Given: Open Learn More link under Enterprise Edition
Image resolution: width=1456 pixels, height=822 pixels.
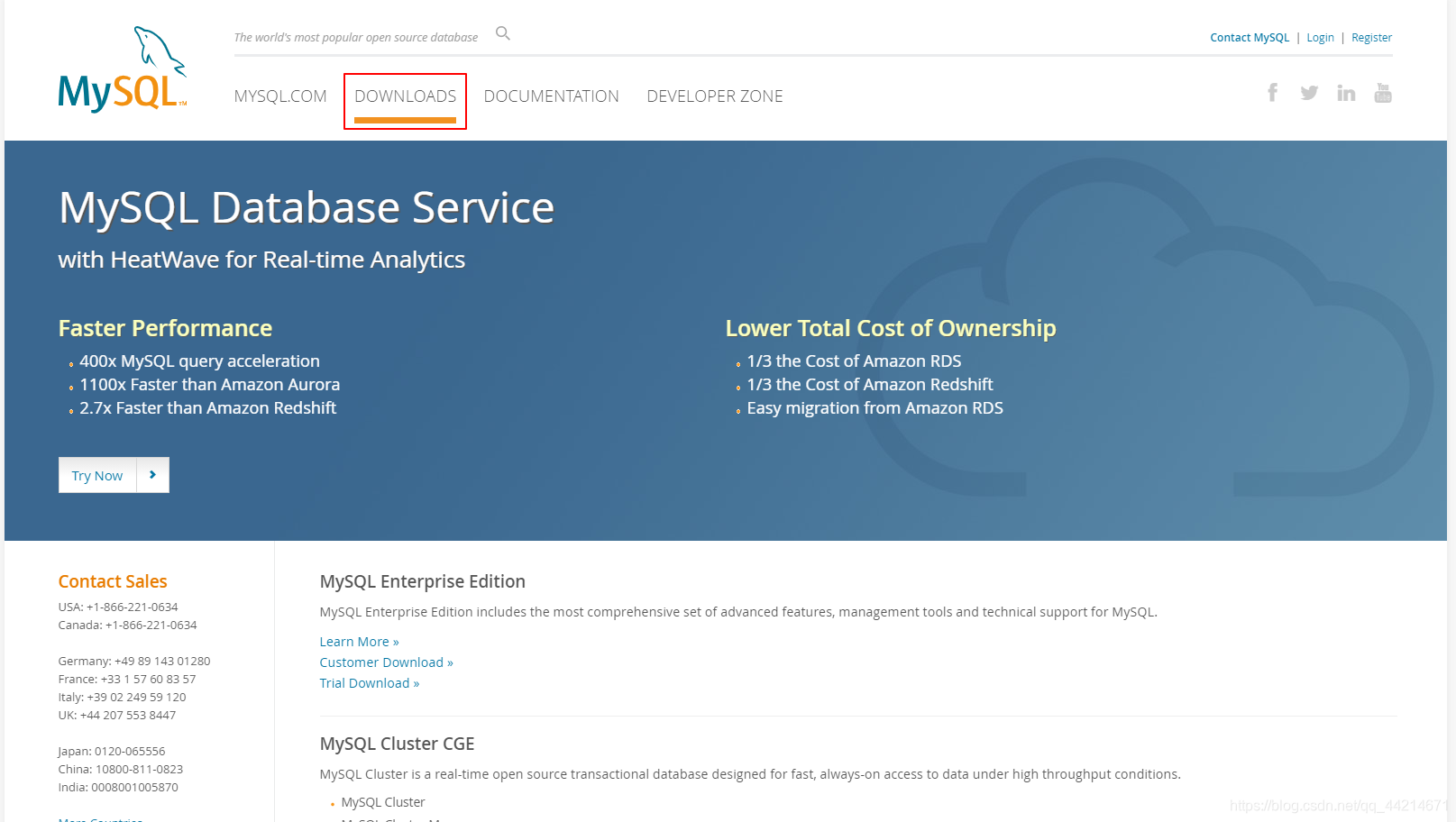Looking at the screenshot, I should (359, 642).
